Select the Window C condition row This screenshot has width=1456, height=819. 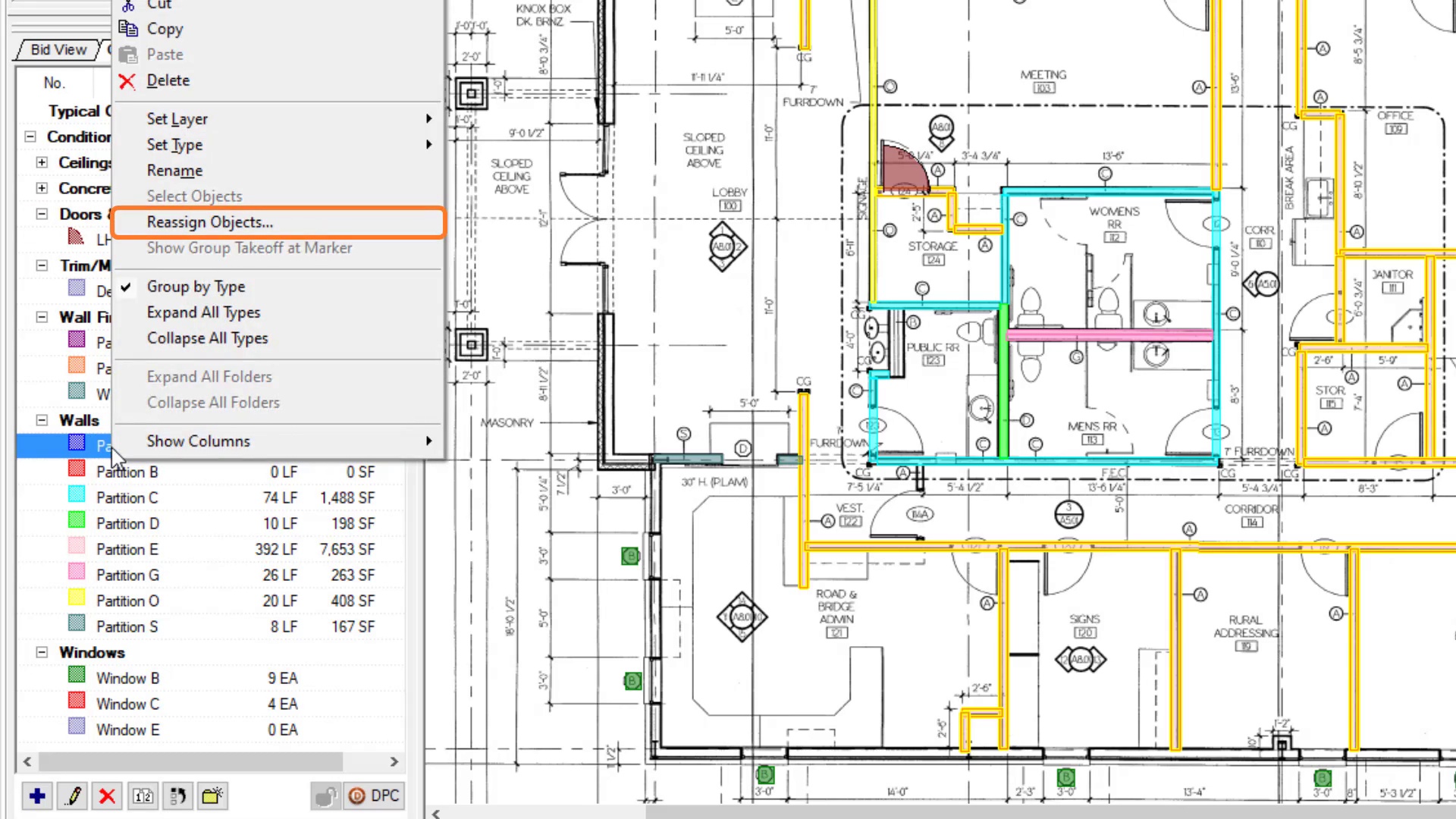click(x=127, y=704)
